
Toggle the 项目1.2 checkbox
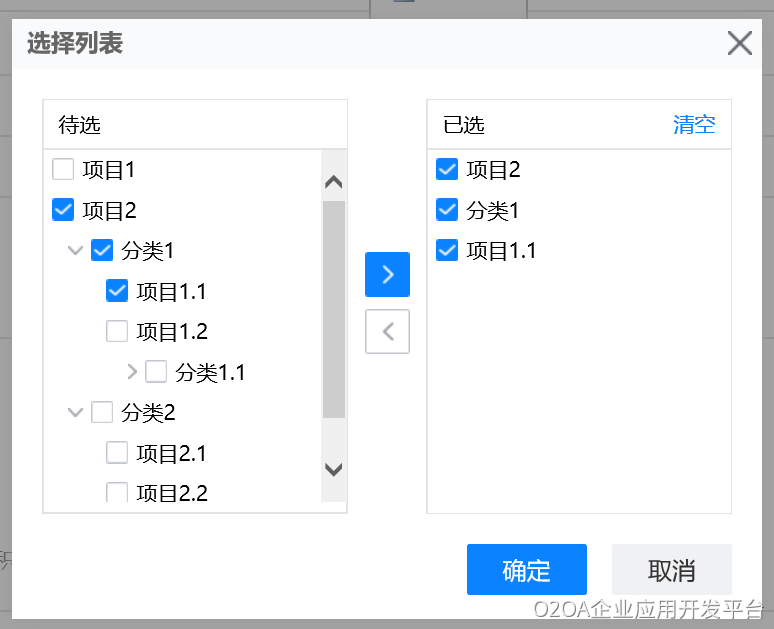117,331
